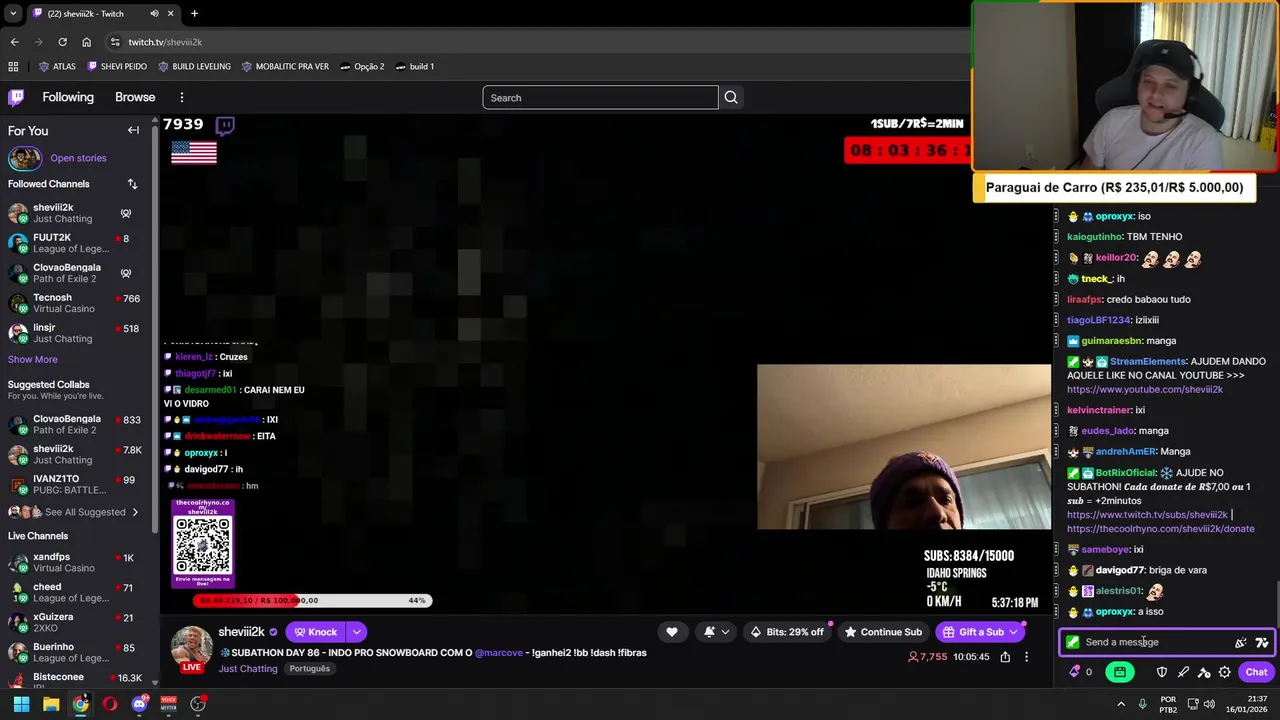This screenshot has height=720, width=1280.
Task: Open File Explorer from taskbar
Action: tap(51, 704)
